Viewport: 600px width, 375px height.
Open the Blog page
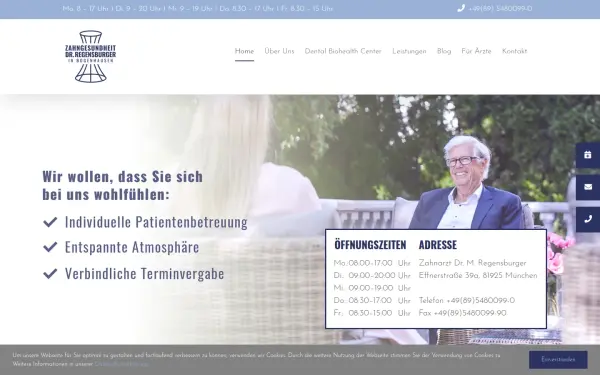pos(444,51)
